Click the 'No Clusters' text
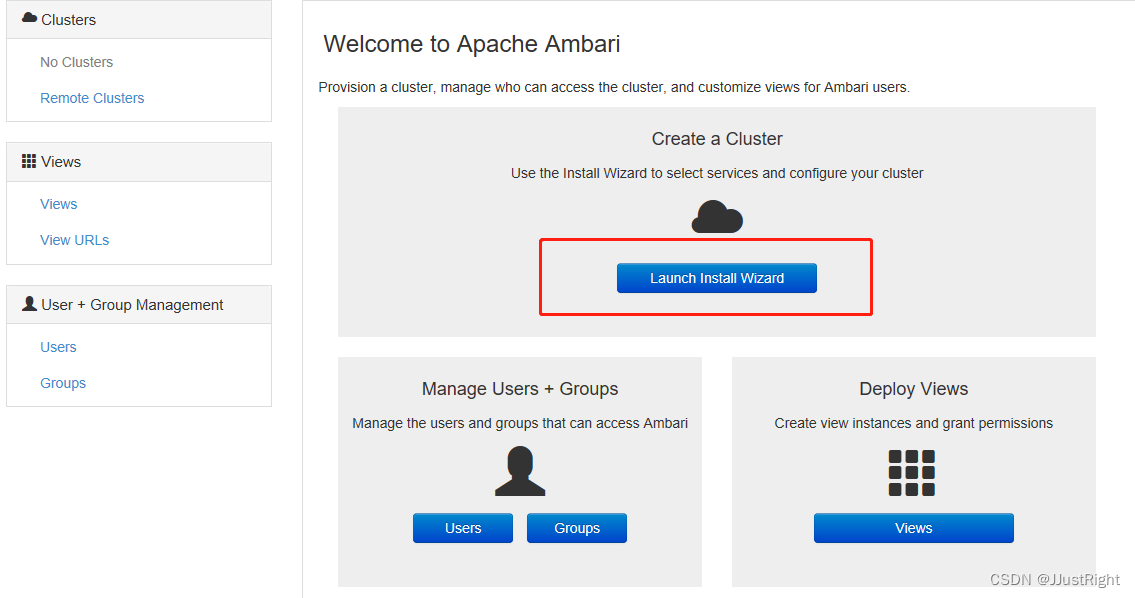The image size is (1135, 598). point(77,62)
